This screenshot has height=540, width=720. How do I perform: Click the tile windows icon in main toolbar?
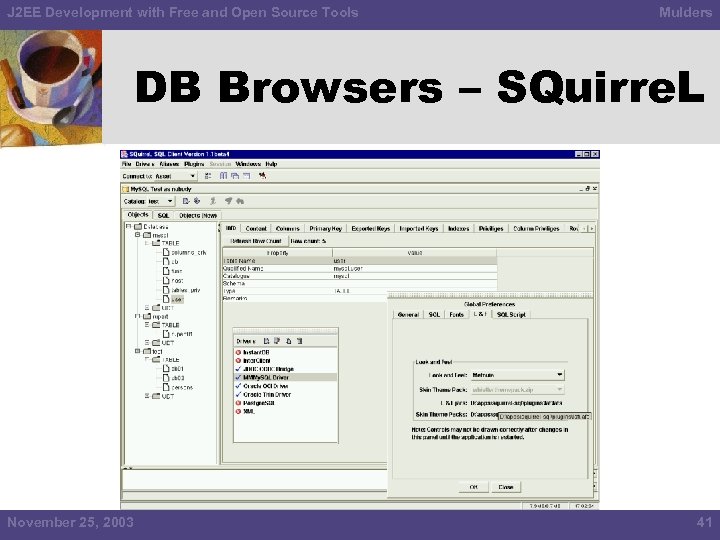point(224,176)
